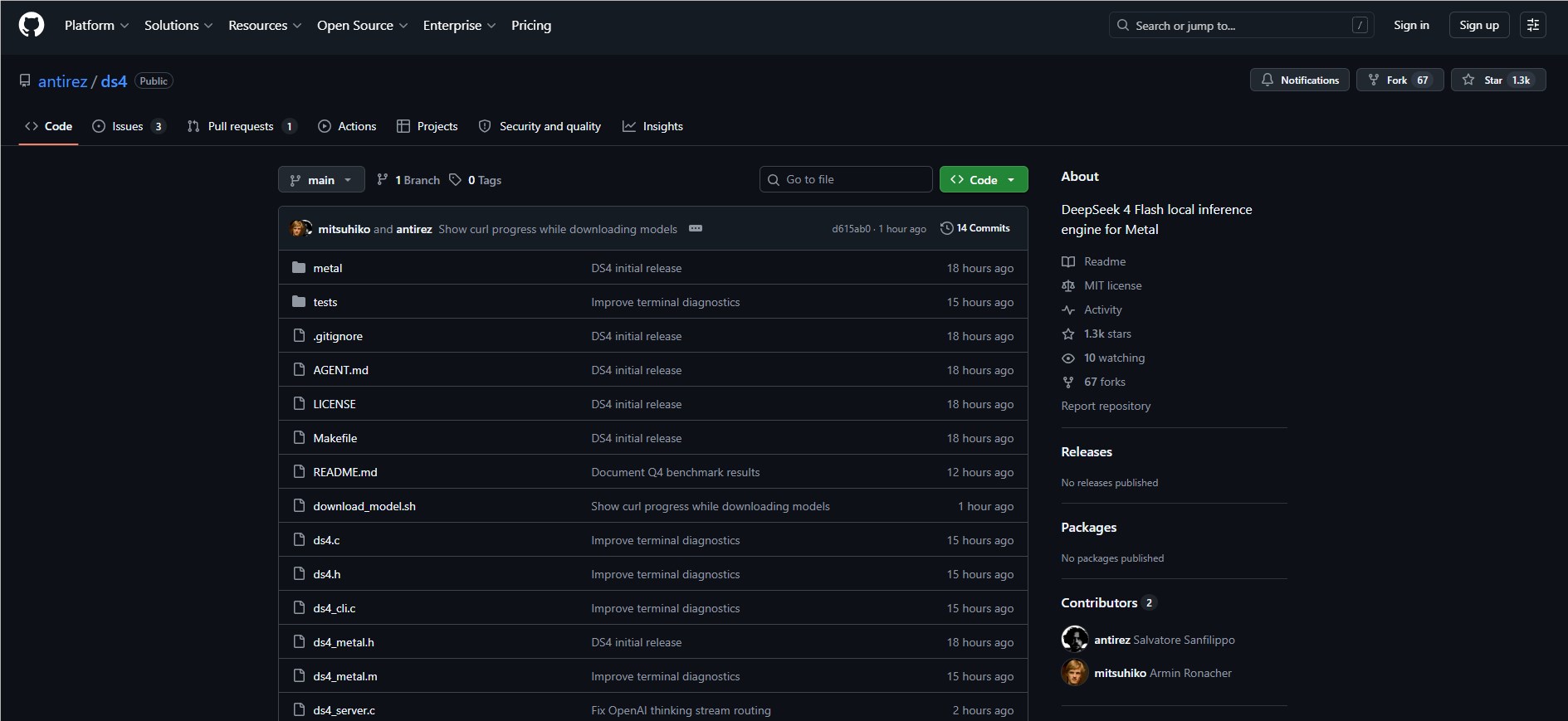Open the ds4.c file

[326, 540]
